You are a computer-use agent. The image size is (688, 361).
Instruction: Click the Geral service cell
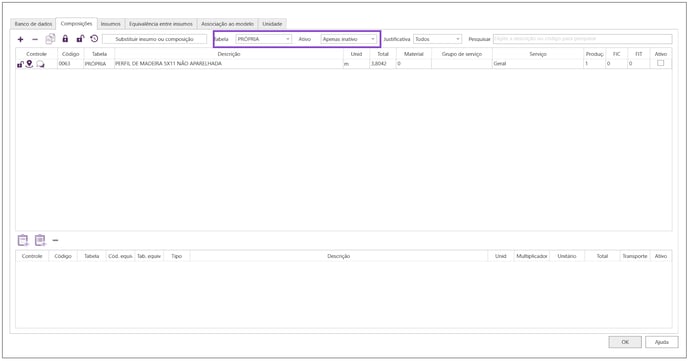[538, 64]
